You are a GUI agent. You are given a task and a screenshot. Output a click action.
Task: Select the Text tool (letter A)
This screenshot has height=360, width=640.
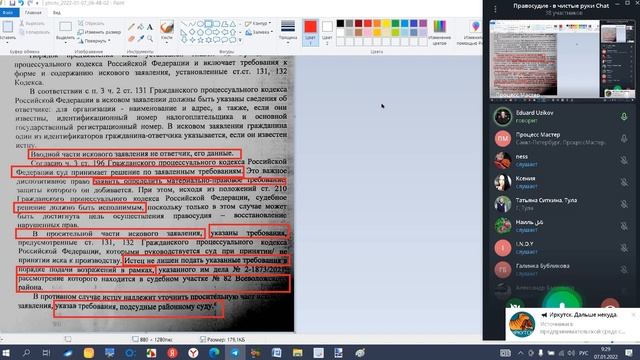point(150,27)
